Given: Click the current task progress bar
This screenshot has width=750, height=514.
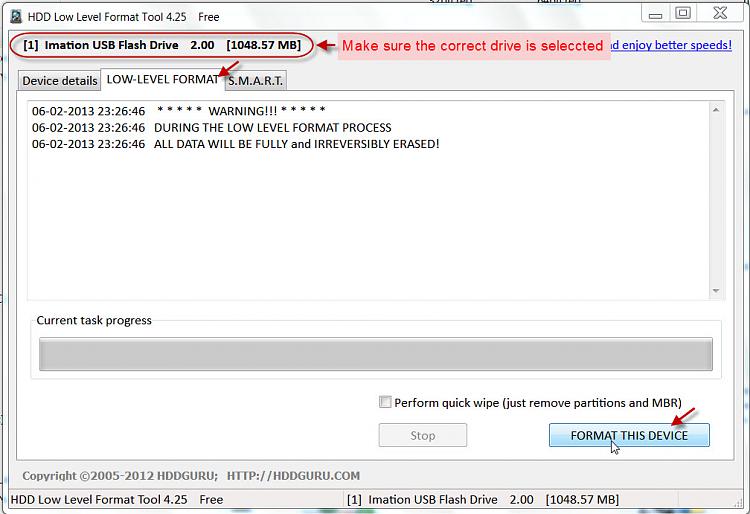Looking at the screenshot, I should coord(375,354).
